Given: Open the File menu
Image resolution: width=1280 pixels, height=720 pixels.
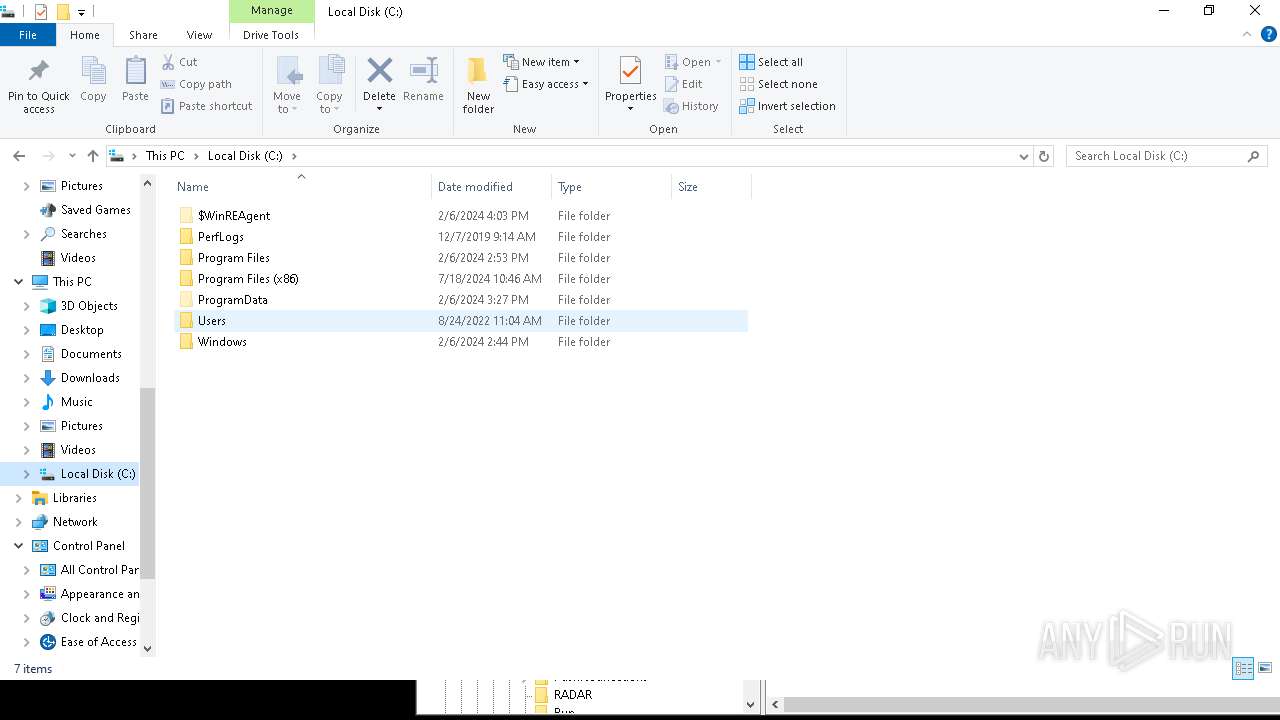Looking at the screenshot, I should click(x=28, y=35).
